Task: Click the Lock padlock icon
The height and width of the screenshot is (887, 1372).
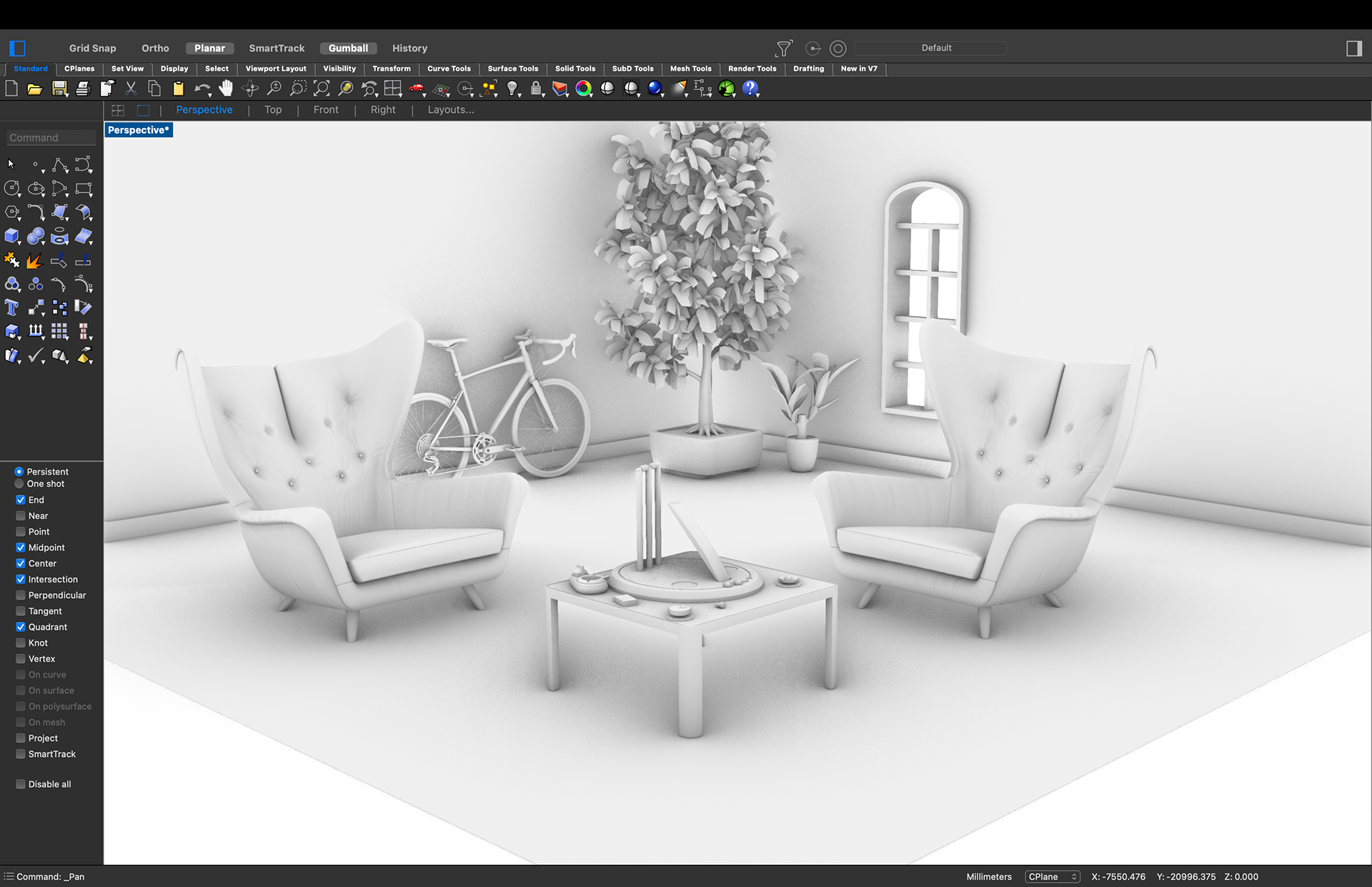Action: point(536,89)
